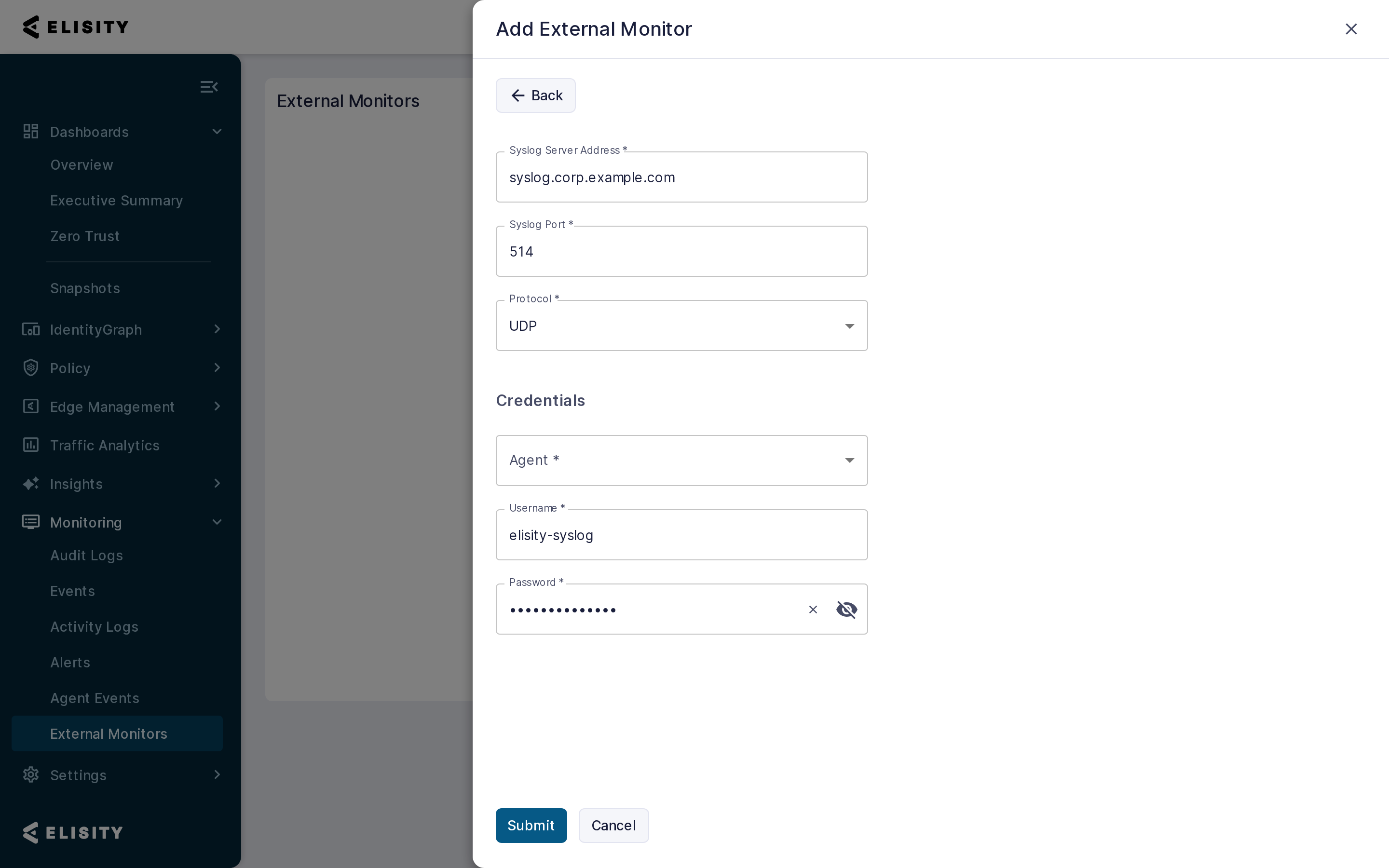Clear the password field with the X
The width and height of the screenshot is (1389, 868).
813,609
